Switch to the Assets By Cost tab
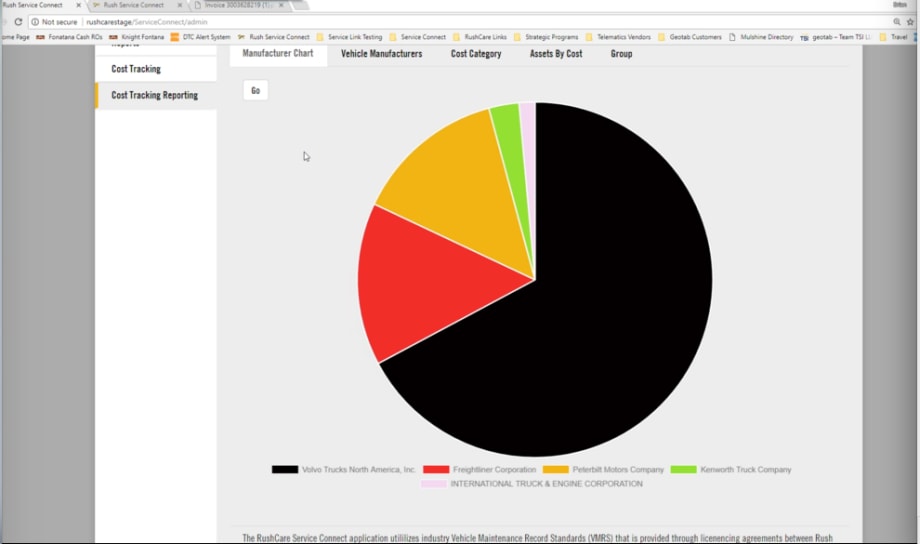920x544 pixels. [x=556, y=53]
